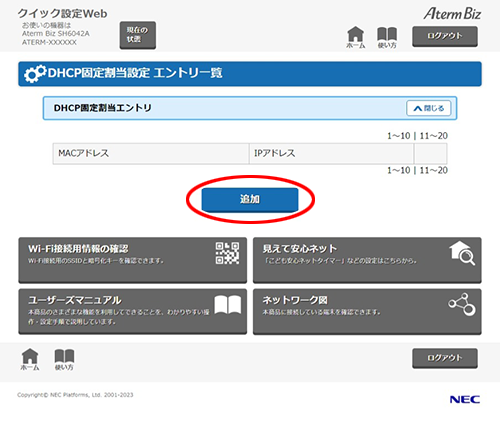500x446 pixels.
Task: Open the 見えて安心ネット tile
Action: coord(367,260)
